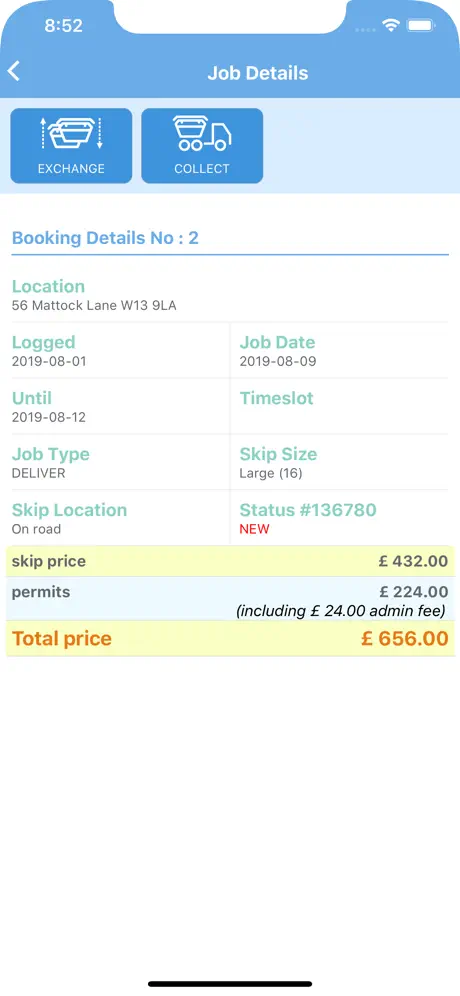The width and height of the screenshot is (460, 996).
Task: Tap the Wi-Fi status icon
Action: (x=391, y=25)
